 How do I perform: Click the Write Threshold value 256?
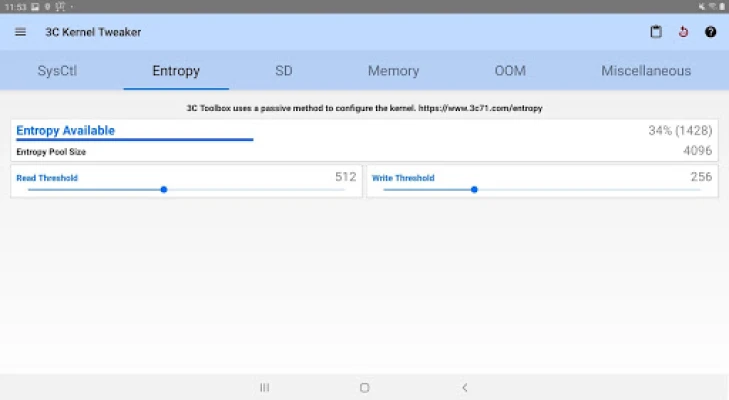tap(701, 177)
